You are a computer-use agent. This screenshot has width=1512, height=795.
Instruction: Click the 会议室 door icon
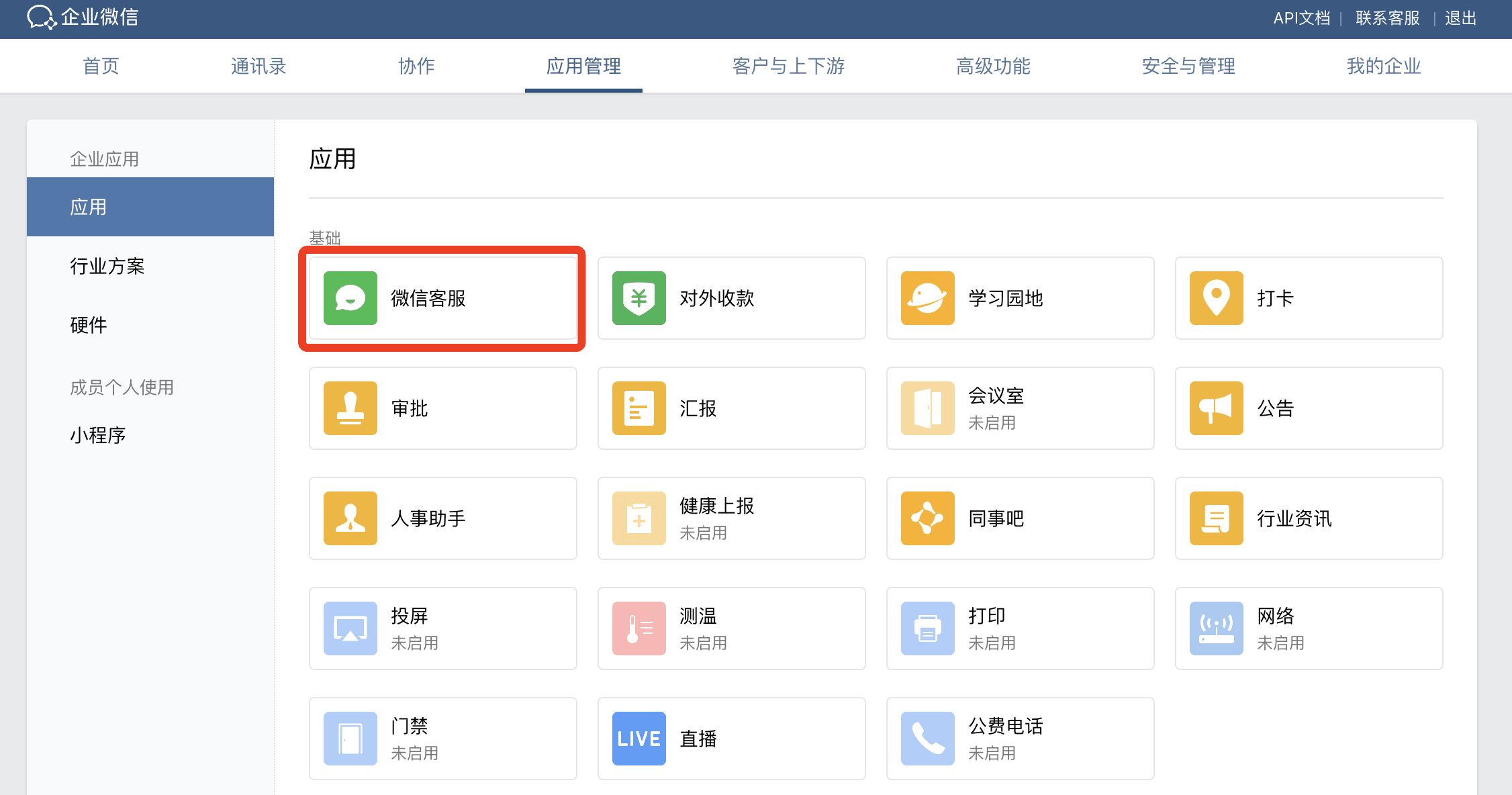point(928,408)
